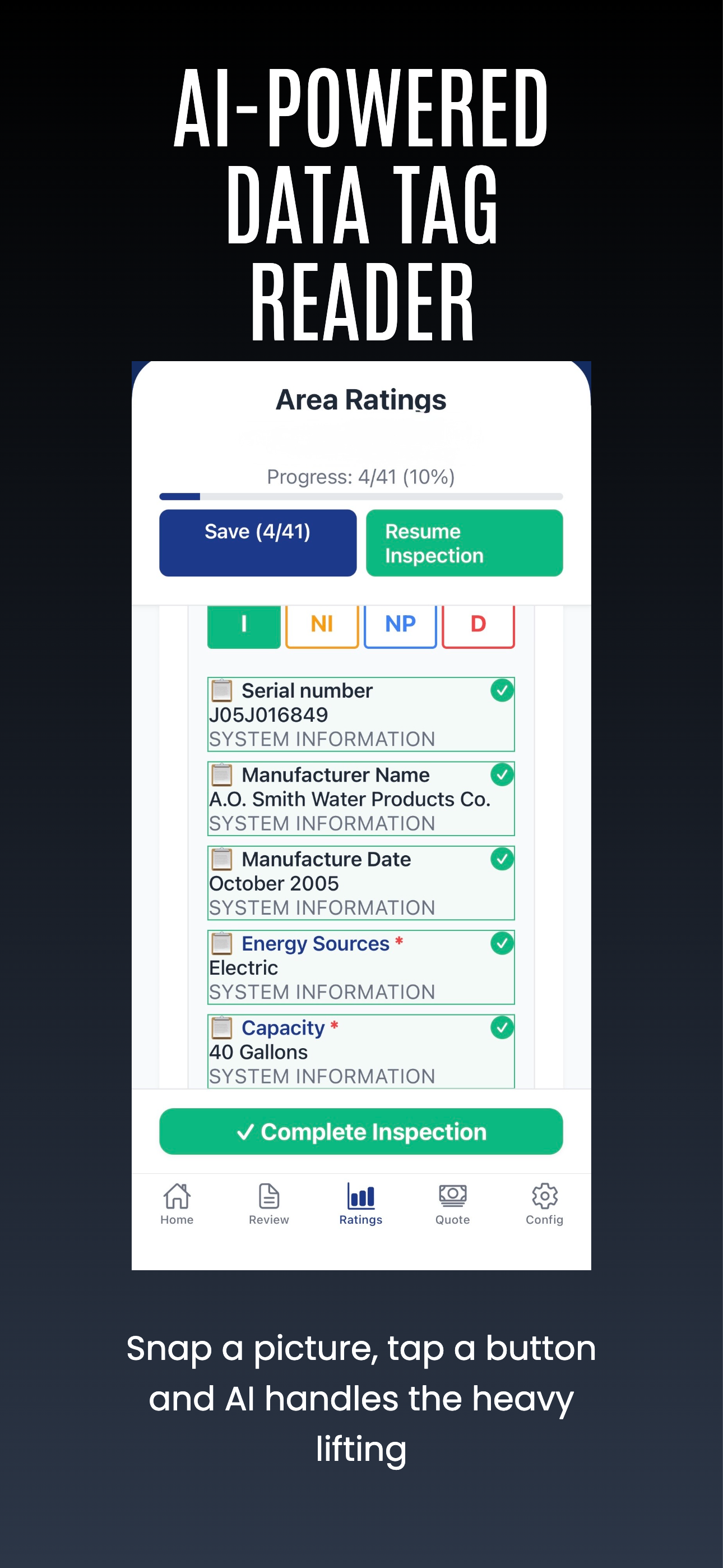The height and width of the screenshot is (1568, 723).
Task: Click the Serial number field label
Action: pyautogui.click(x=307, y=690)
